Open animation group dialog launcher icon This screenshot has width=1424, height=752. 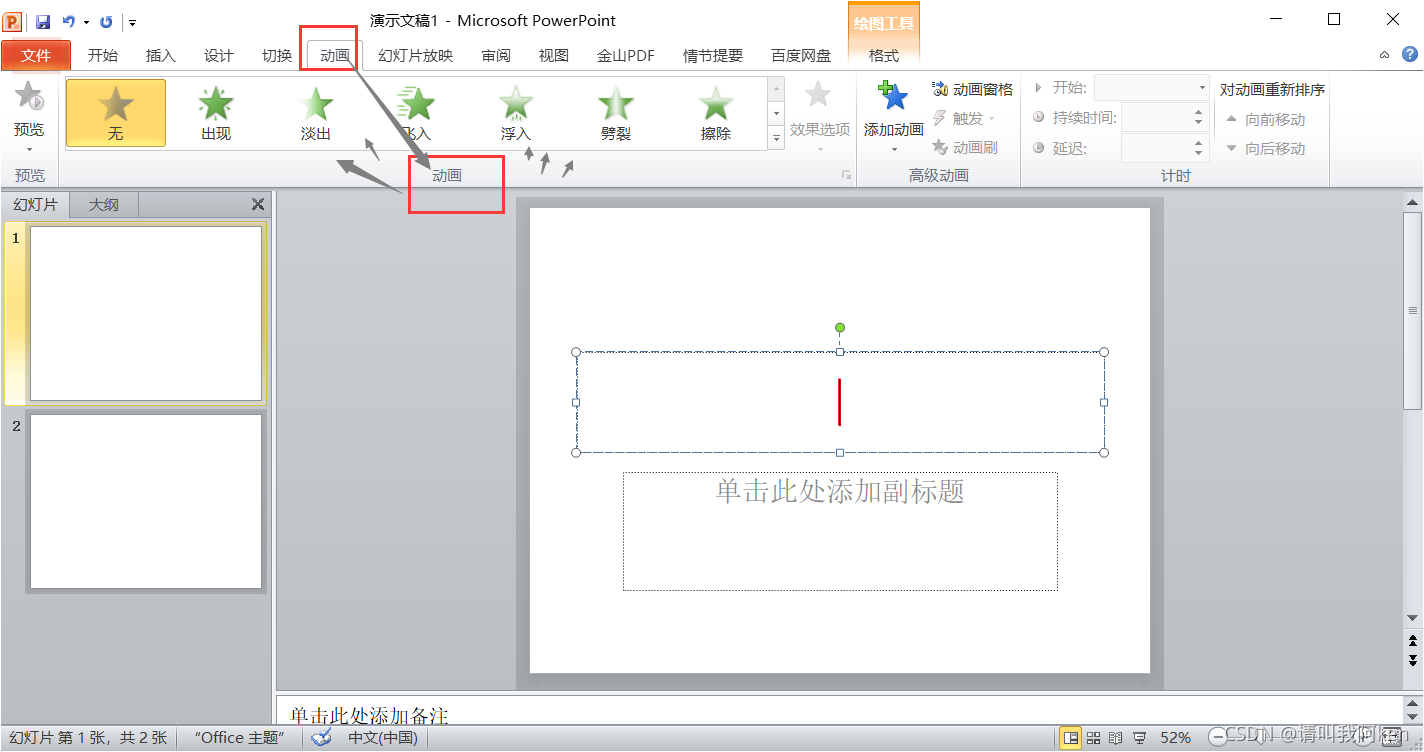tap(846, 175)
